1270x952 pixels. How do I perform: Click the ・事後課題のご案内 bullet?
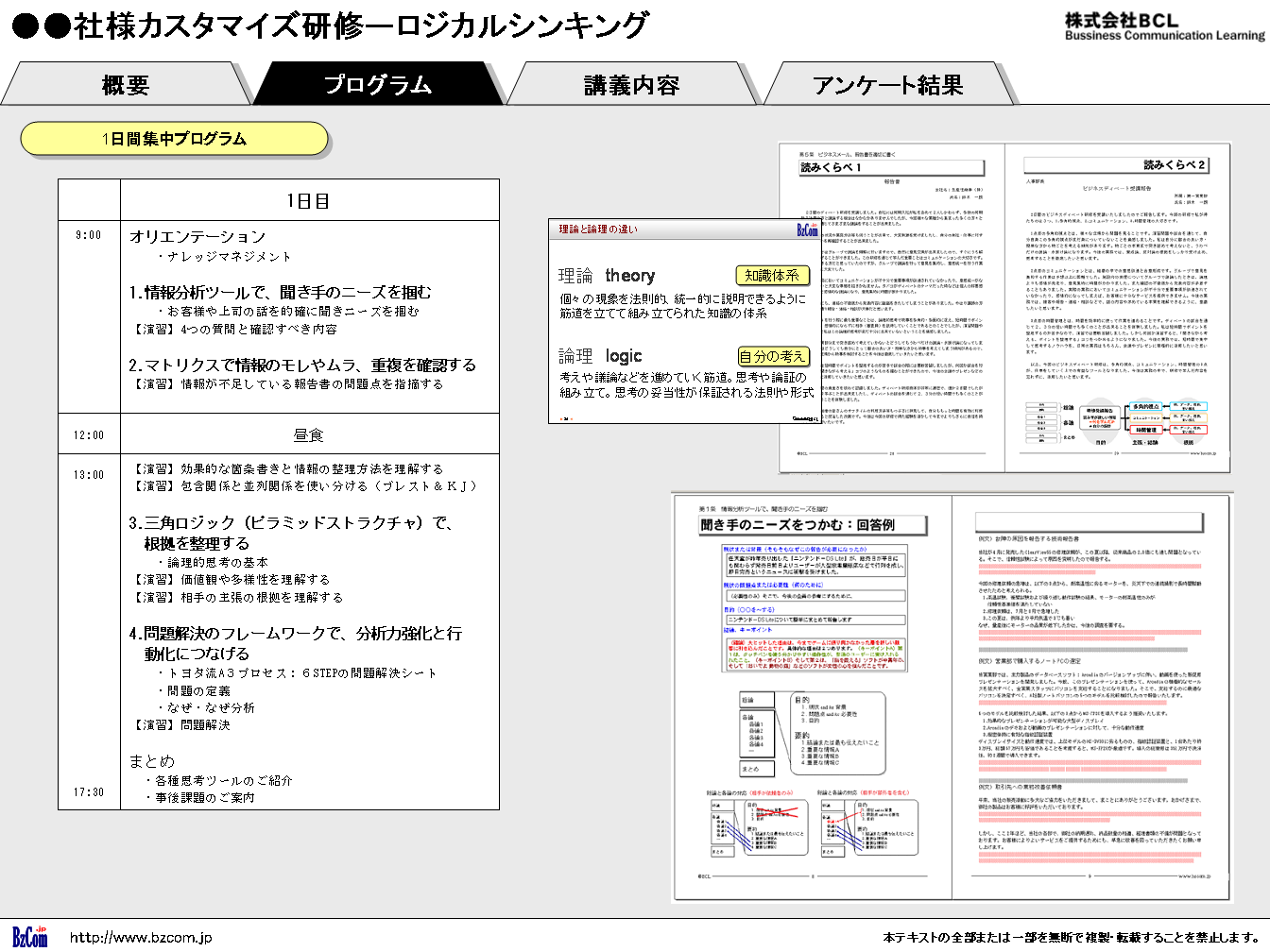click(199, 797)
